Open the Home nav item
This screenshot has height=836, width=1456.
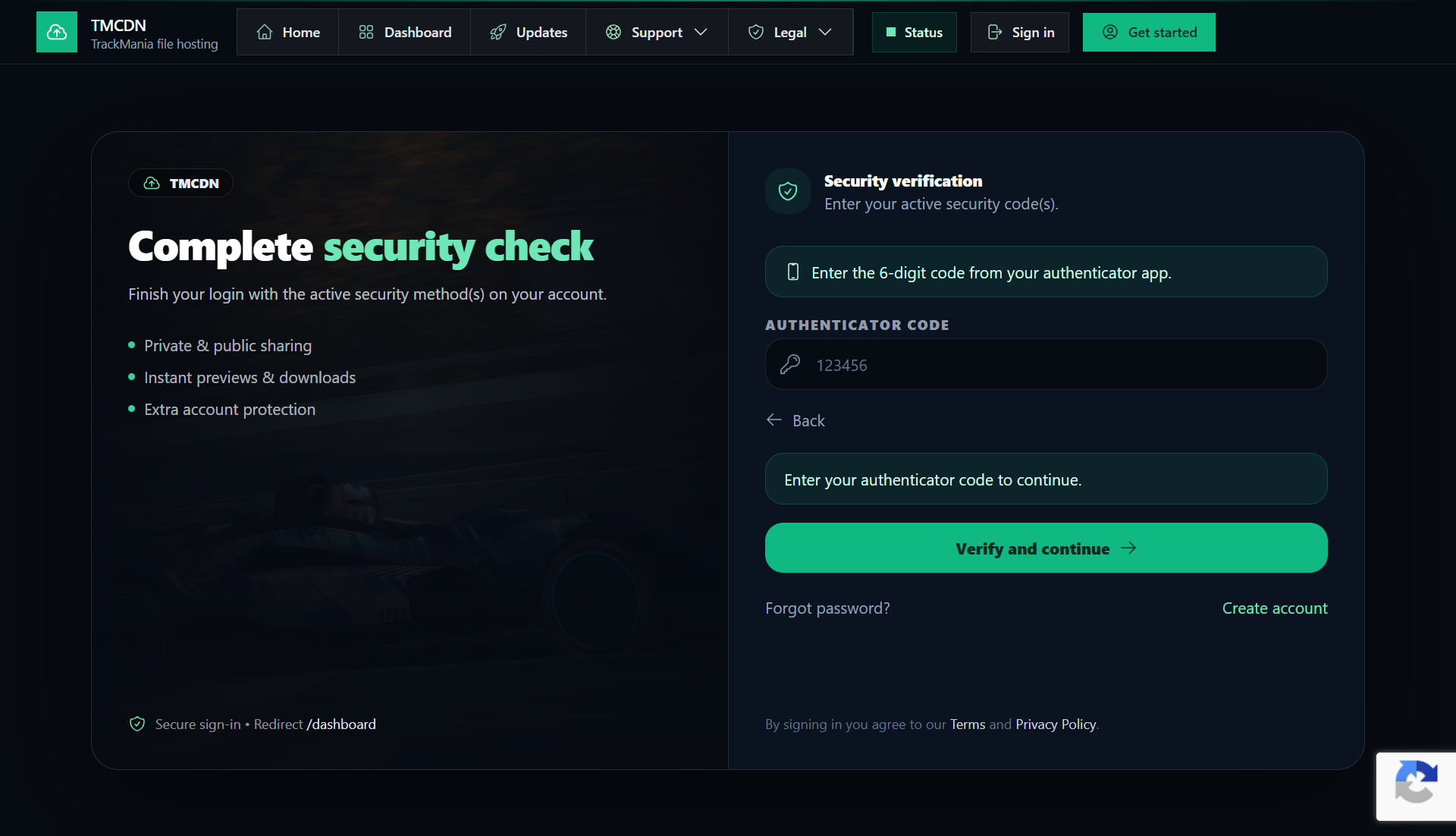click(288, 33)
